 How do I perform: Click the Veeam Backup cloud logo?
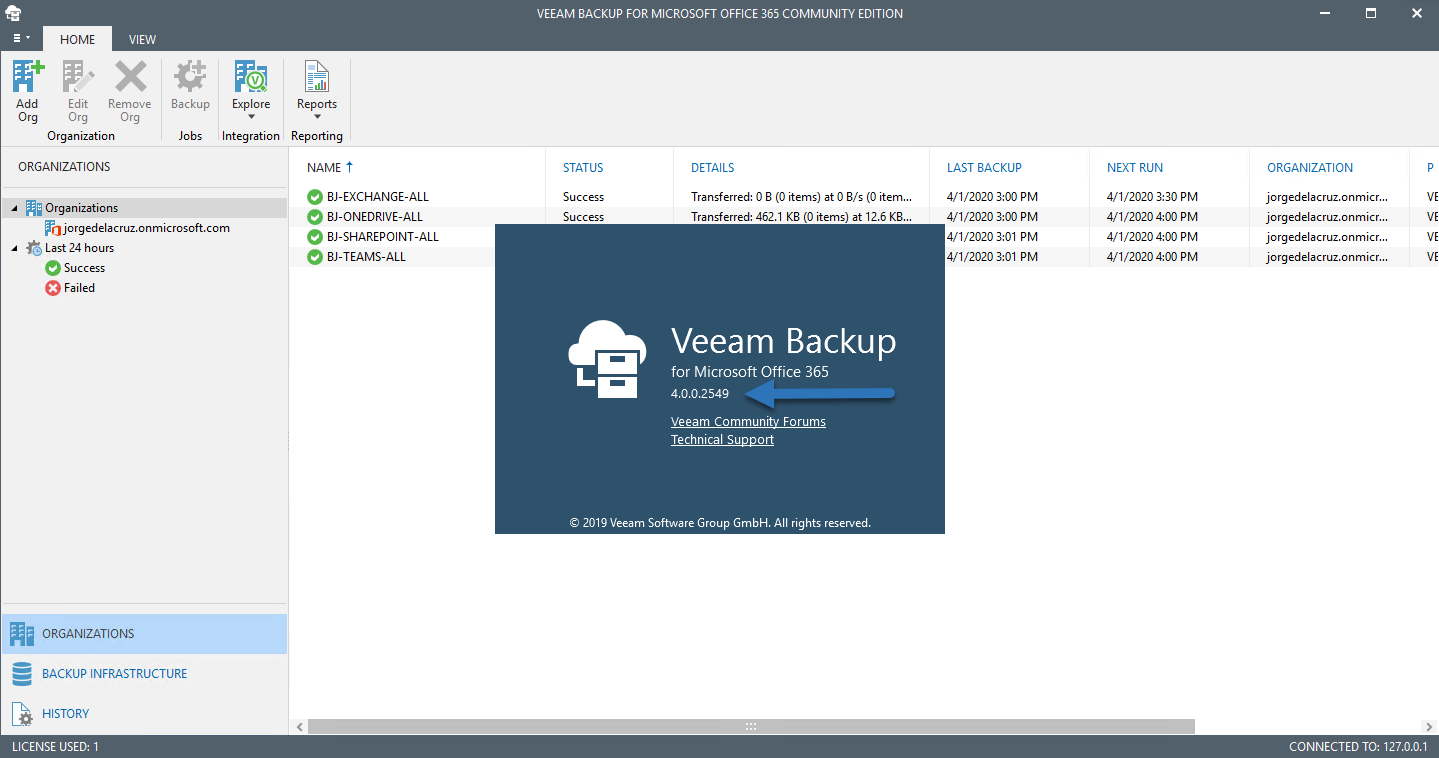click(608, 358)
